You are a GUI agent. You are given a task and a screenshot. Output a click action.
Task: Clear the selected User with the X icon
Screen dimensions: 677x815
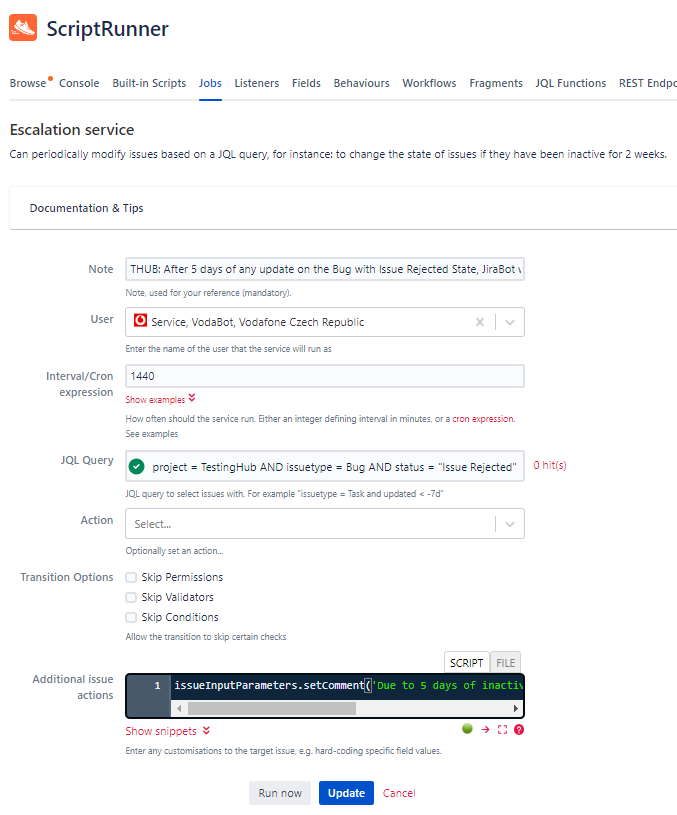tap(479, 322)
